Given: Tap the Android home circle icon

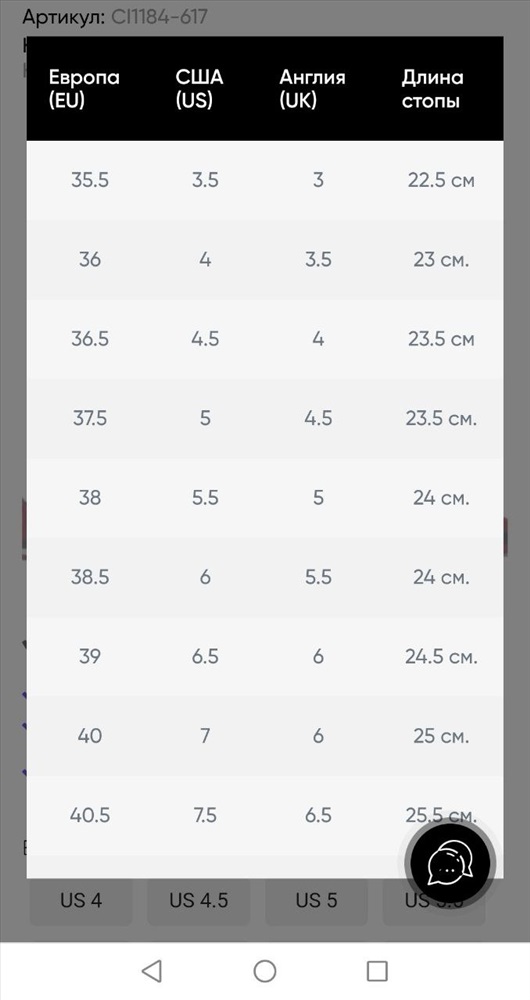Looking at the screenshot, I should [x=265, y=971].
